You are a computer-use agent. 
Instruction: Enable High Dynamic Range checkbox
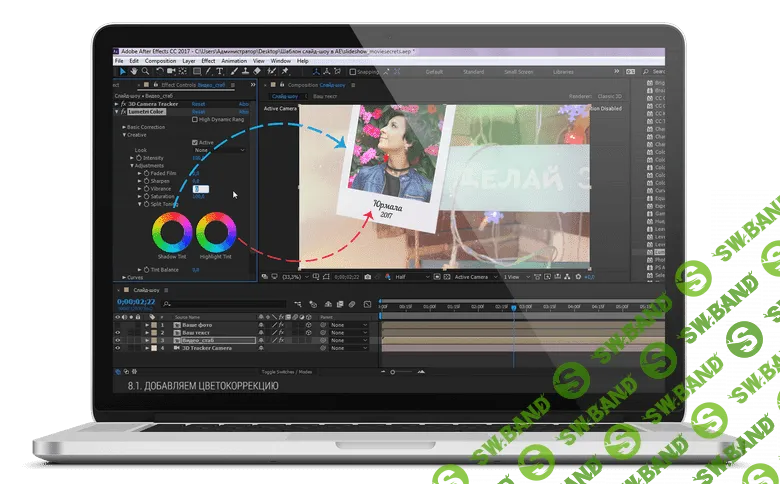coord(195,119)
